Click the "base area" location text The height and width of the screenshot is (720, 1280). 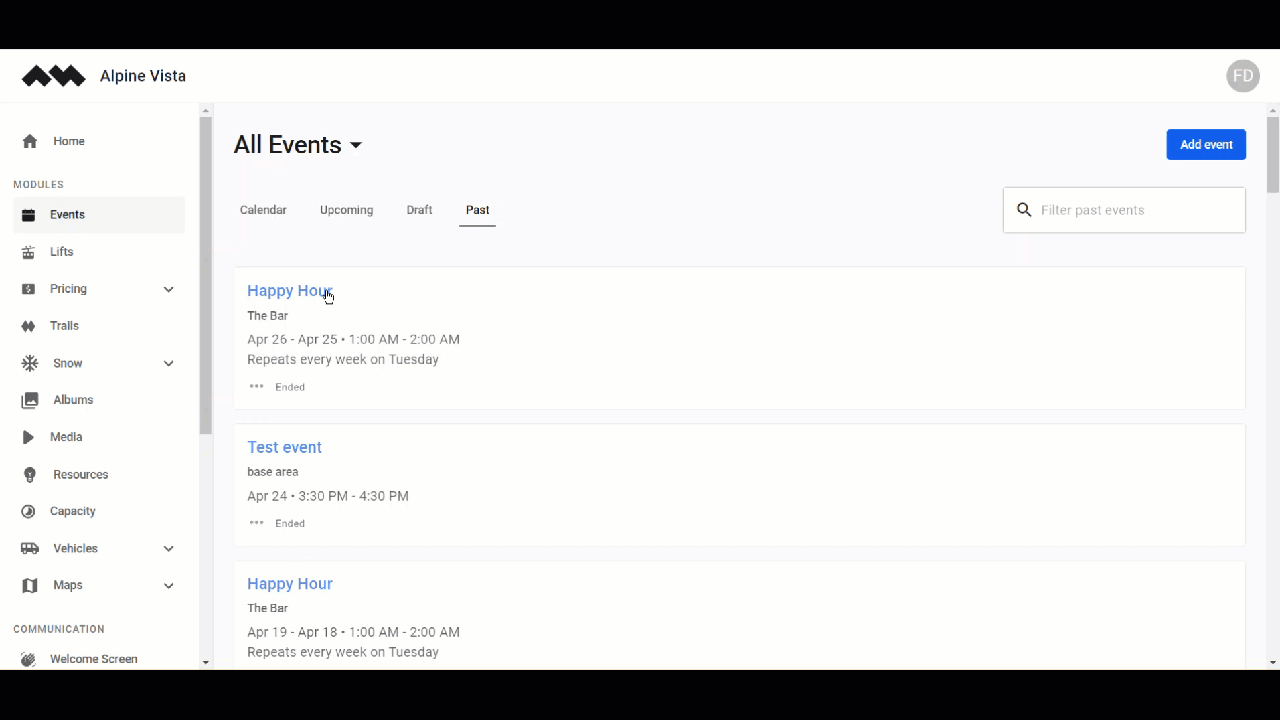point(273,472)
